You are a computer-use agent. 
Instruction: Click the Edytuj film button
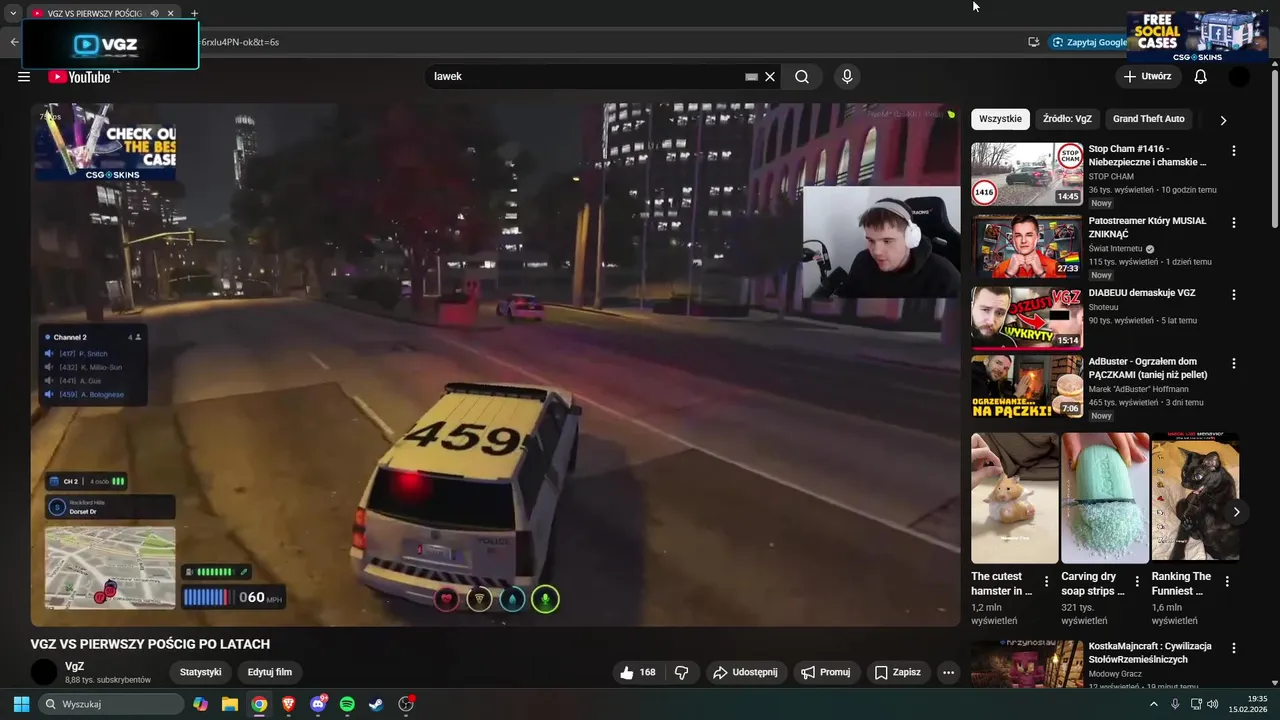coord(270,673)
